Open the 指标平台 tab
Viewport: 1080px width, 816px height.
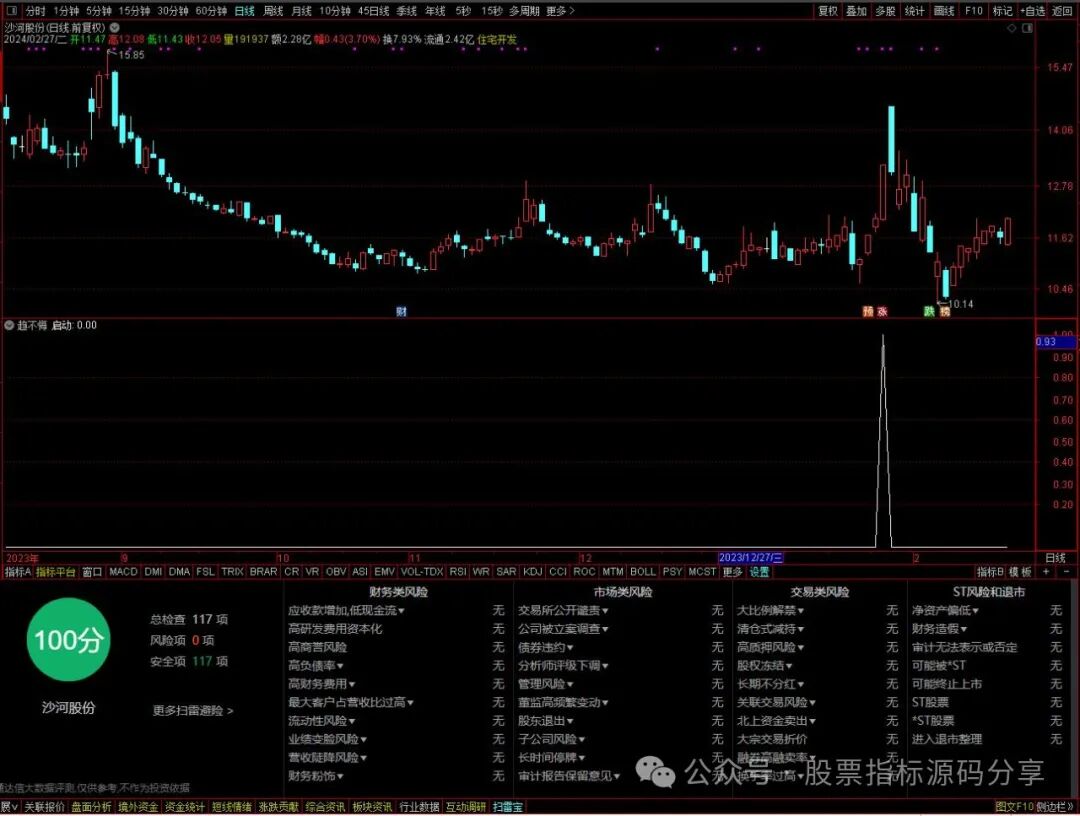click(x=56, y=572)
